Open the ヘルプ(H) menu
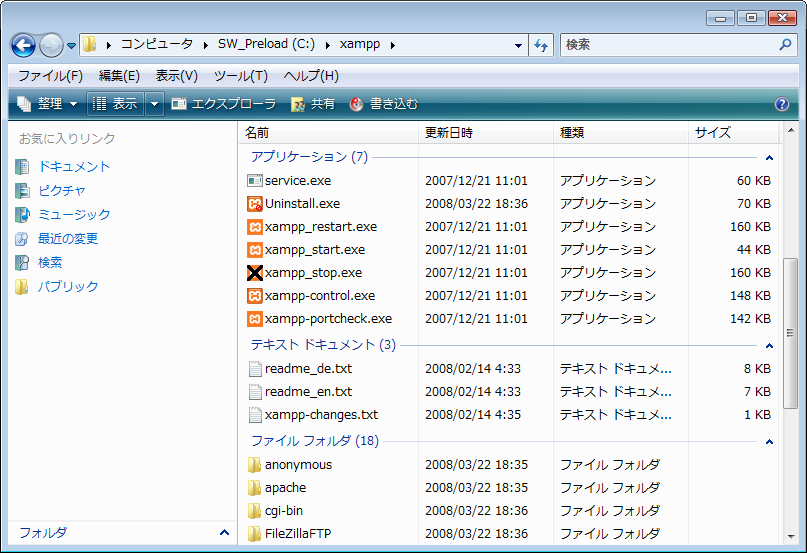 (311, 76)
